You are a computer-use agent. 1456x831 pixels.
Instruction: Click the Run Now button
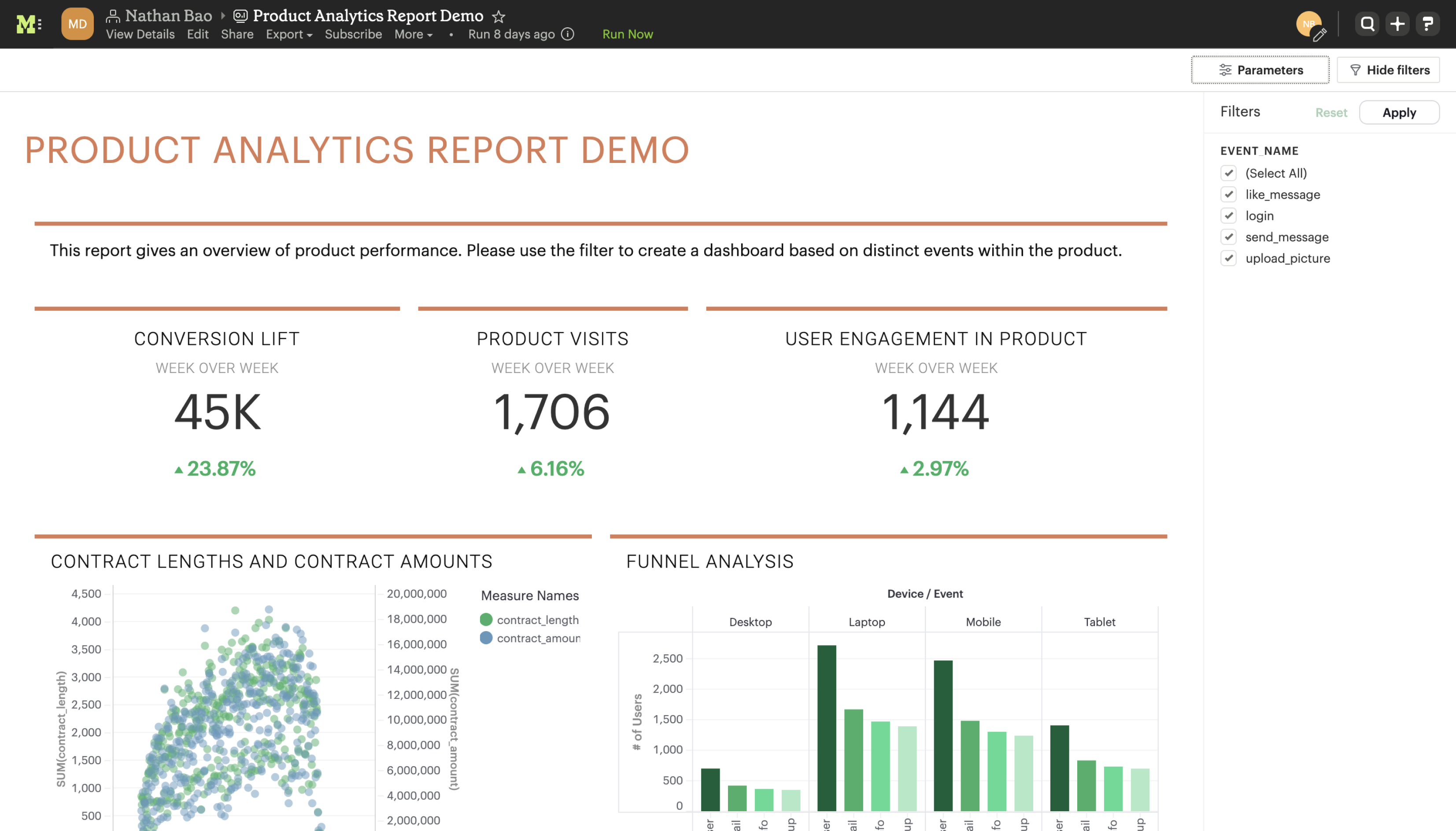(627, 33)
